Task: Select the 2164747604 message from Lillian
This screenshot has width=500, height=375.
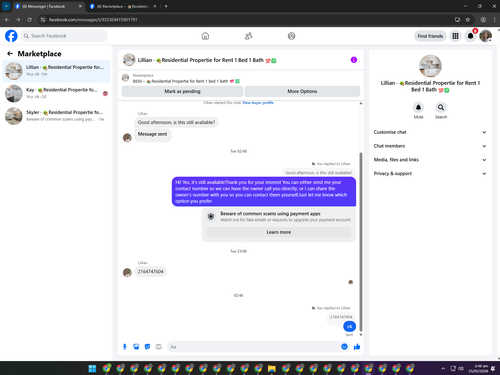Action: tap(151, 272)
